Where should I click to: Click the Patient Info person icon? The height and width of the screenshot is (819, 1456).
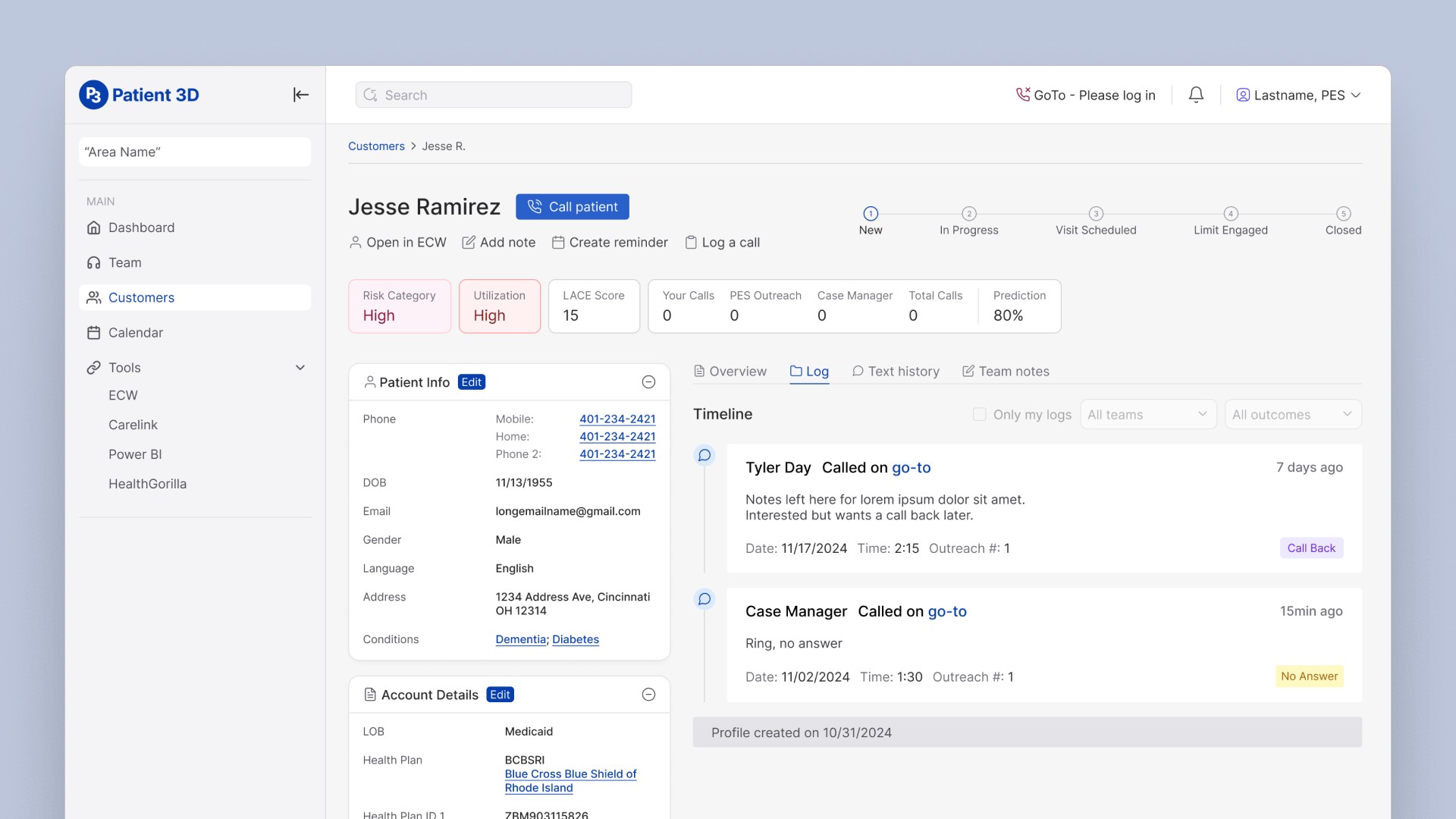pos(370,382)
